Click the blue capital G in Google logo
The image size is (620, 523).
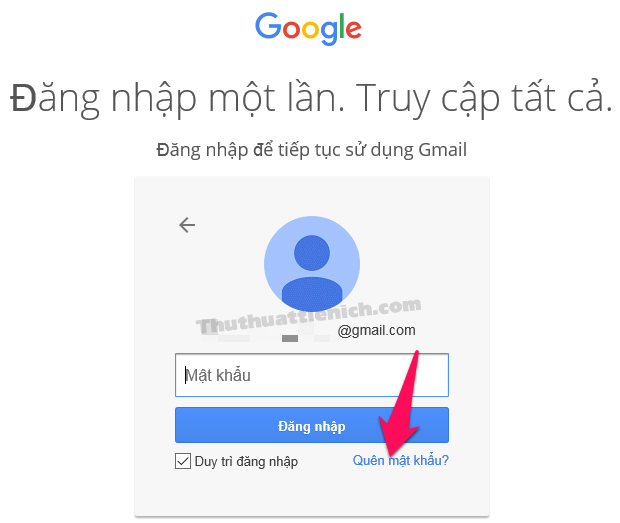click(268, 26)
